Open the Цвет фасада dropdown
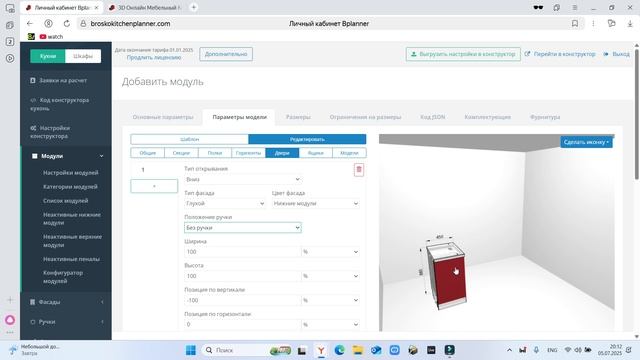The width and height of the screenshot is (640, 360). 316,203
